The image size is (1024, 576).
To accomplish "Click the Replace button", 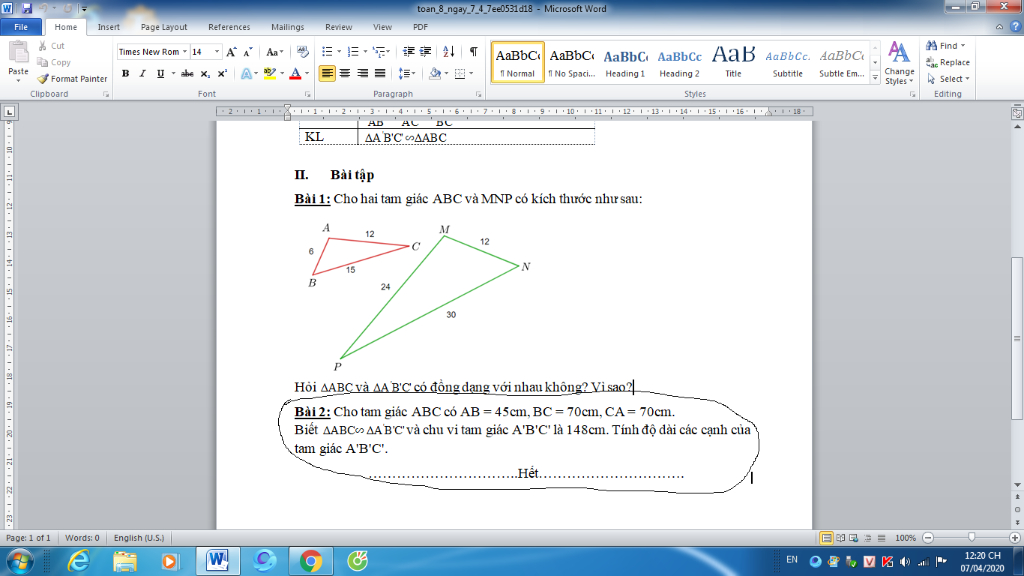I will (948, 62).
